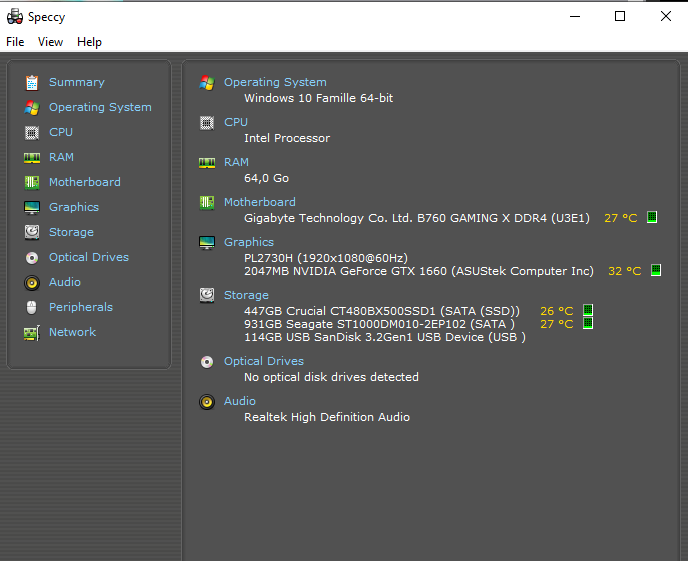Click the GeForce GTX 1660 temperature indicator

point(656,270)
